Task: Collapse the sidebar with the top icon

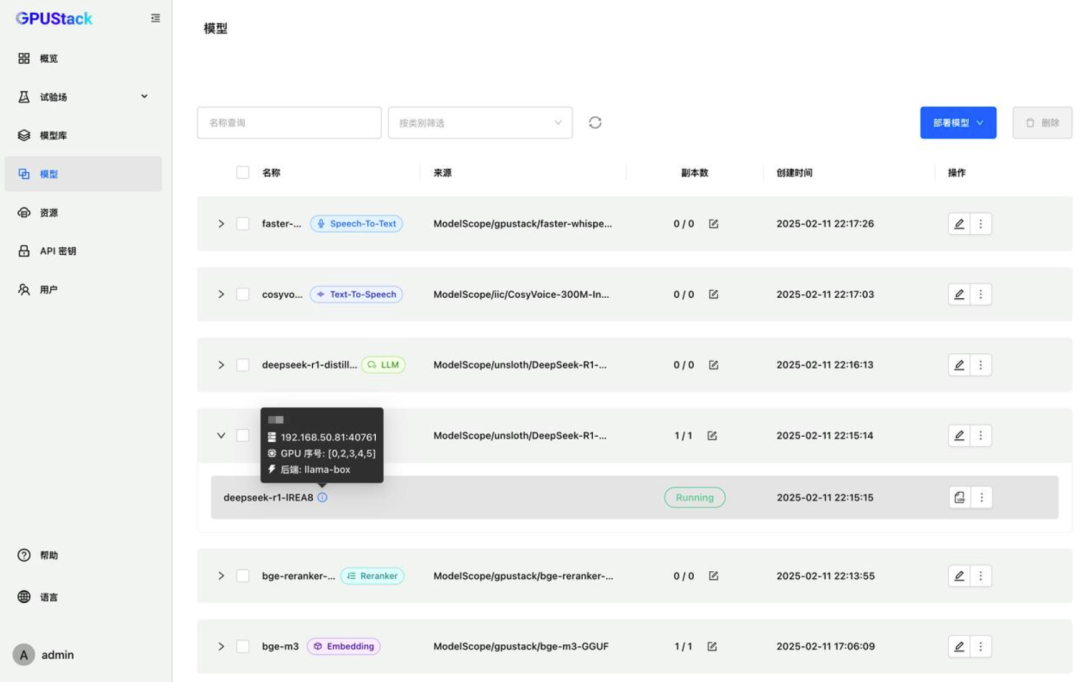Action: coord(155,18)
